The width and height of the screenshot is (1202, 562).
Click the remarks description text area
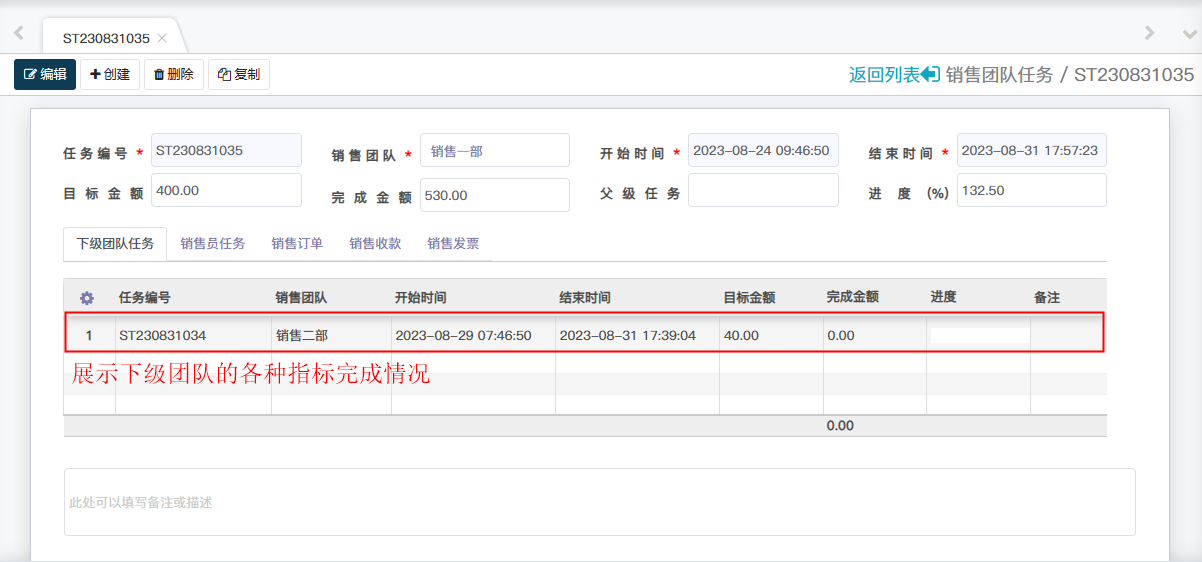click(599, 502)
